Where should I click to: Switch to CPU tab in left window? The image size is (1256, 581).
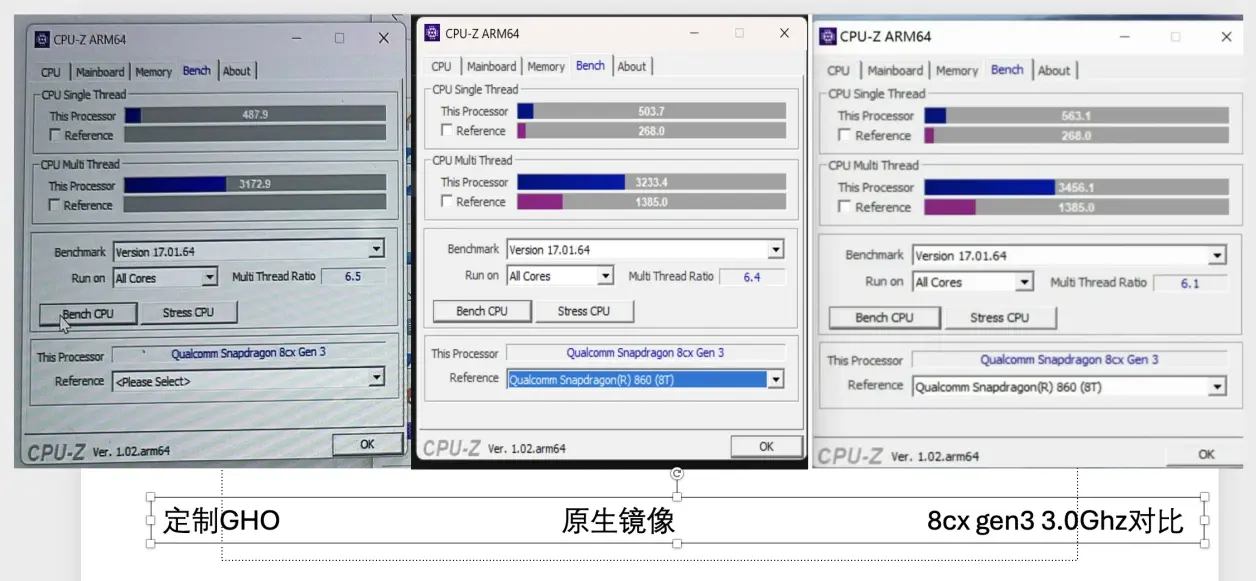coord(51,72)
